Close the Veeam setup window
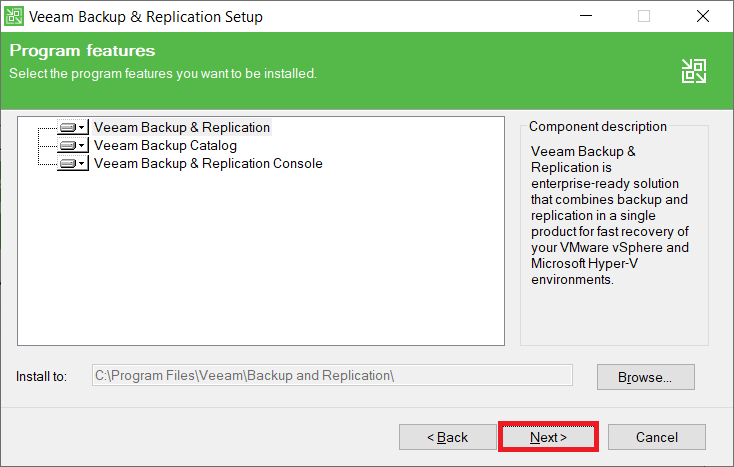Screen dimensions: 734x467 click(x=703, y=17)
